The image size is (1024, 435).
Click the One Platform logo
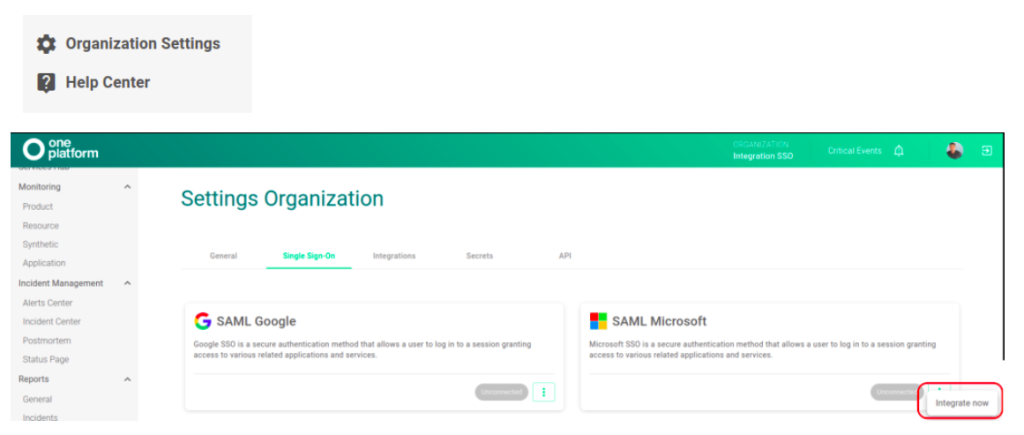pos(61,150)
